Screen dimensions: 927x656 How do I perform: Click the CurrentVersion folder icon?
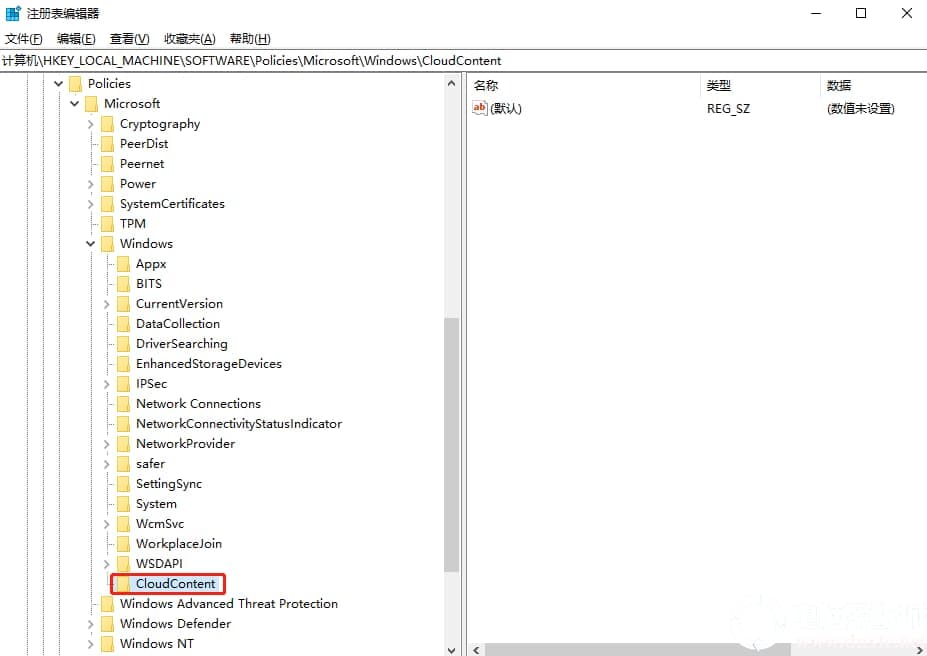123,304
